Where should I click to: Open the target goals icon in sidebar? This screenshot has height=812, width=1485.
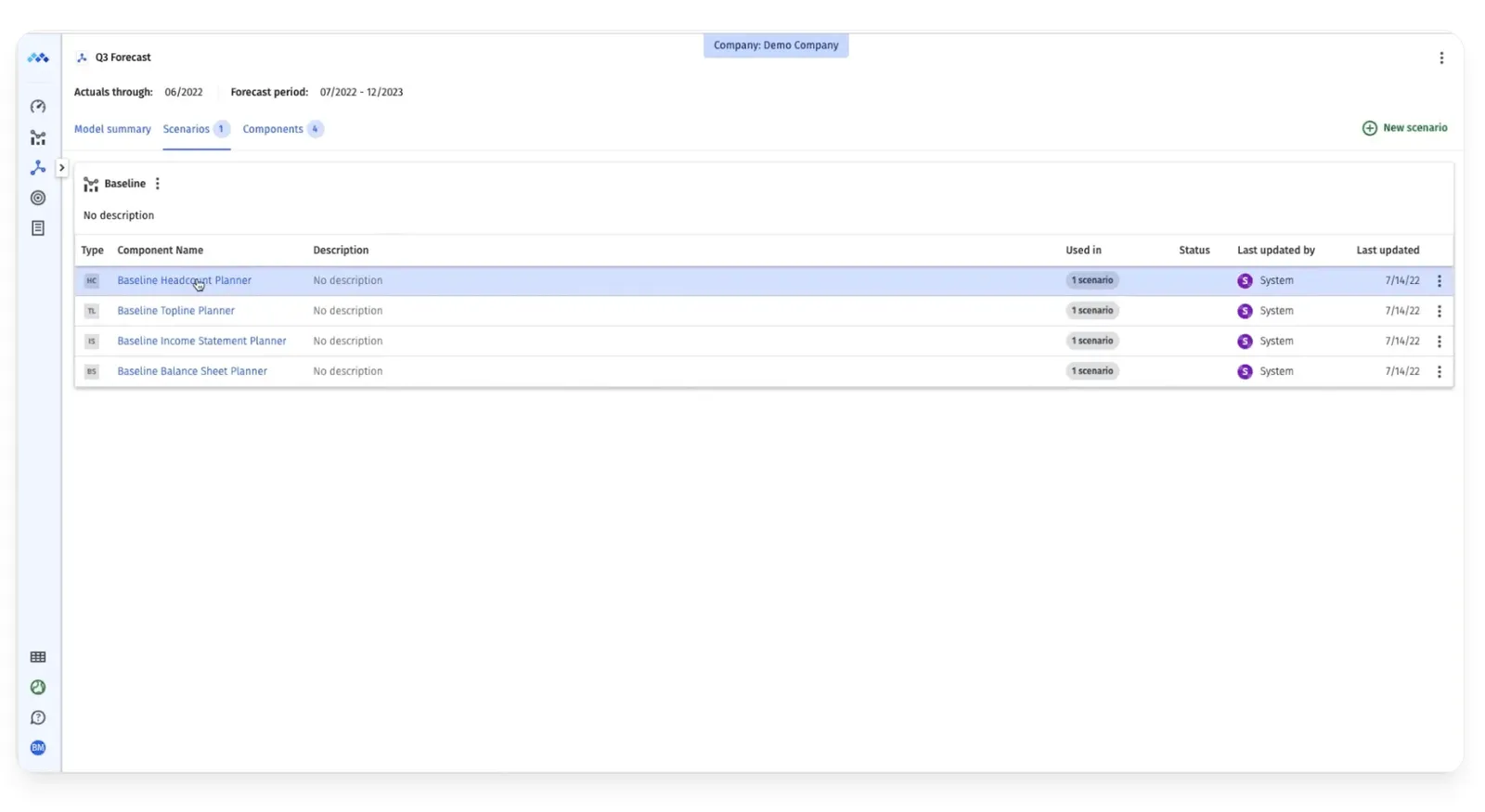tap(38, 198)
